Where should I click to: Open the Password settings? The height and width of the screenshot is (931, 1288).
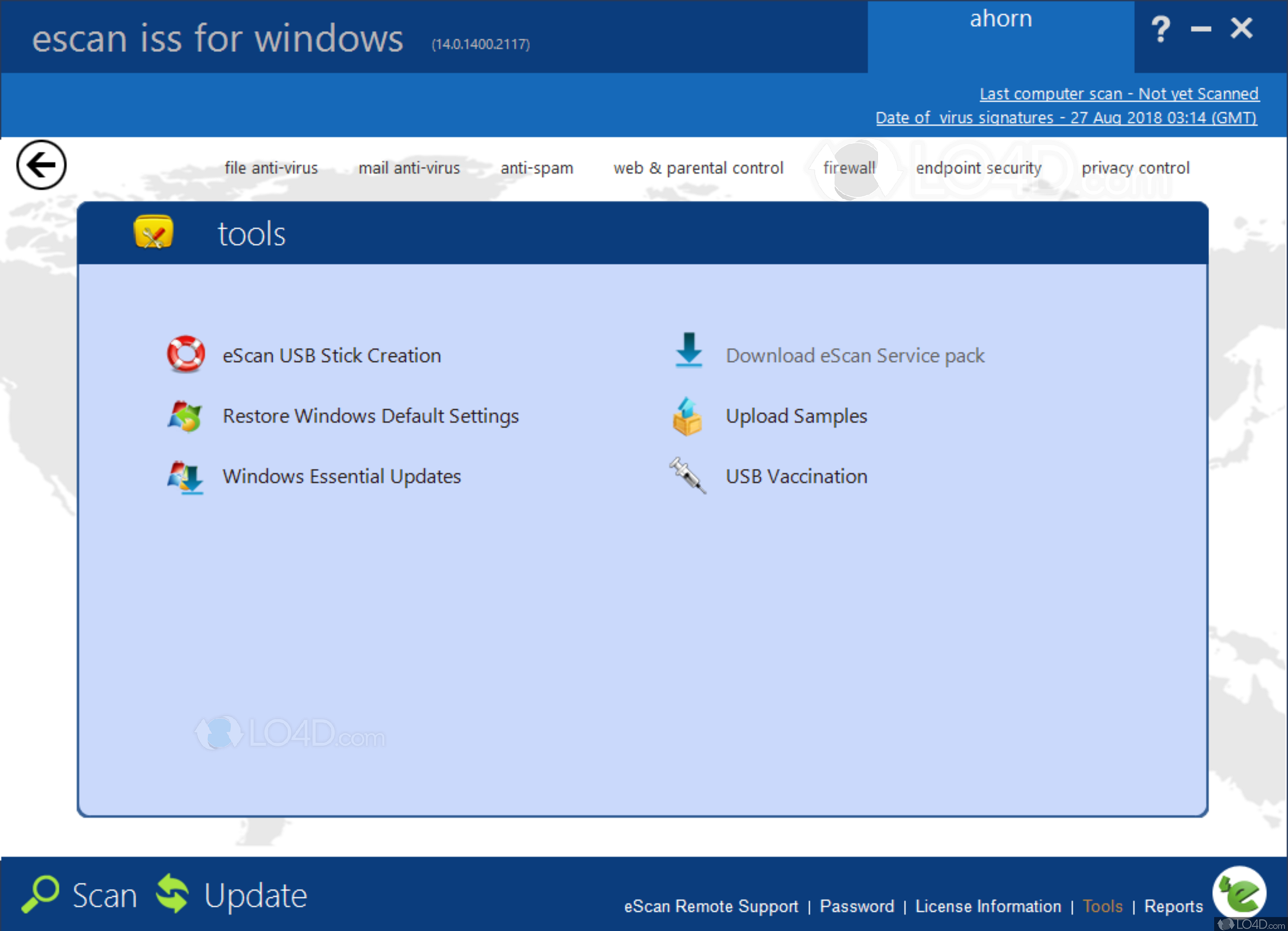pyautogui.click(x=857, y=906)
